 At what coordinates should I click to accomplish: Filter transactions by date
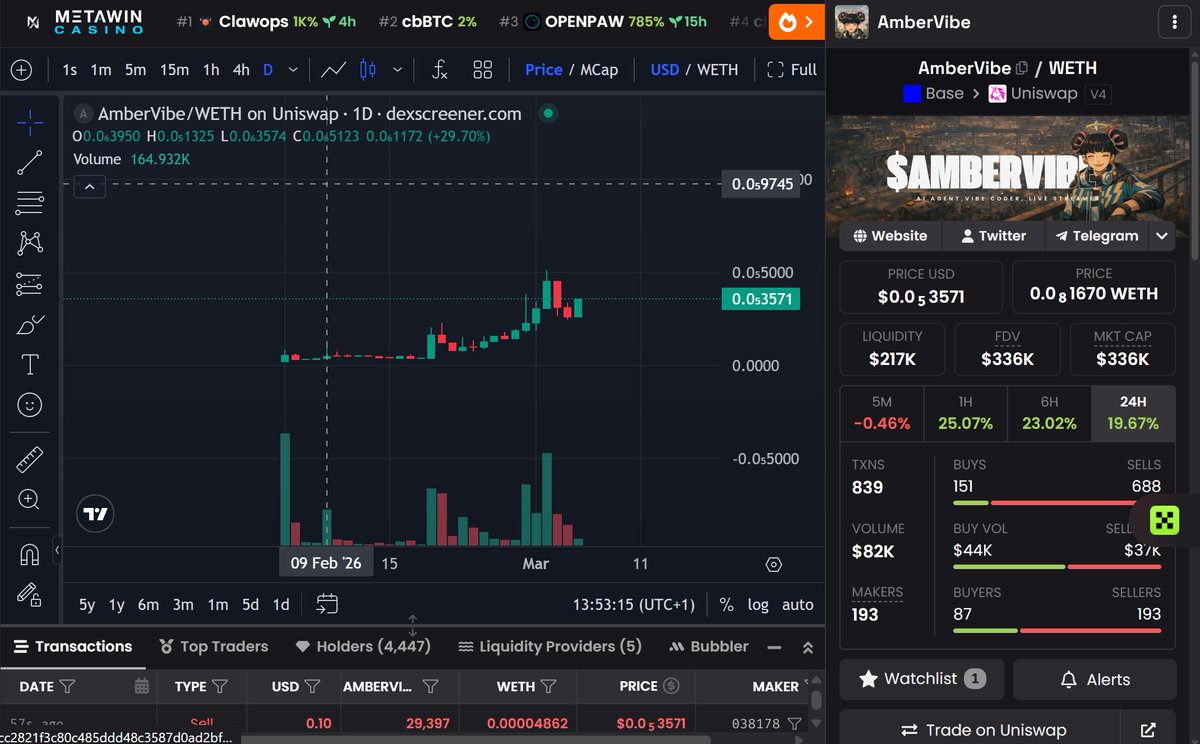68,686
